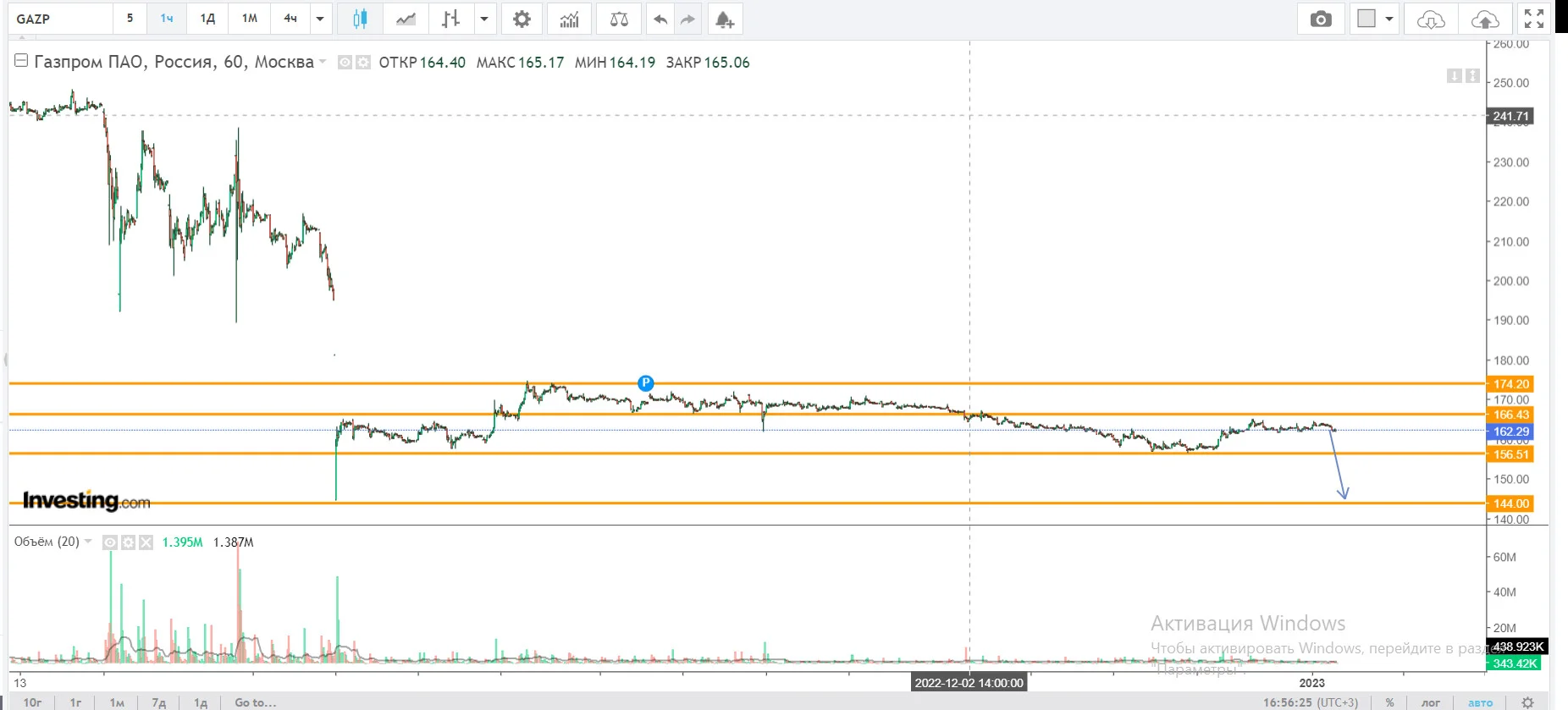Load chart layout from cloud

click(1431, 19)
